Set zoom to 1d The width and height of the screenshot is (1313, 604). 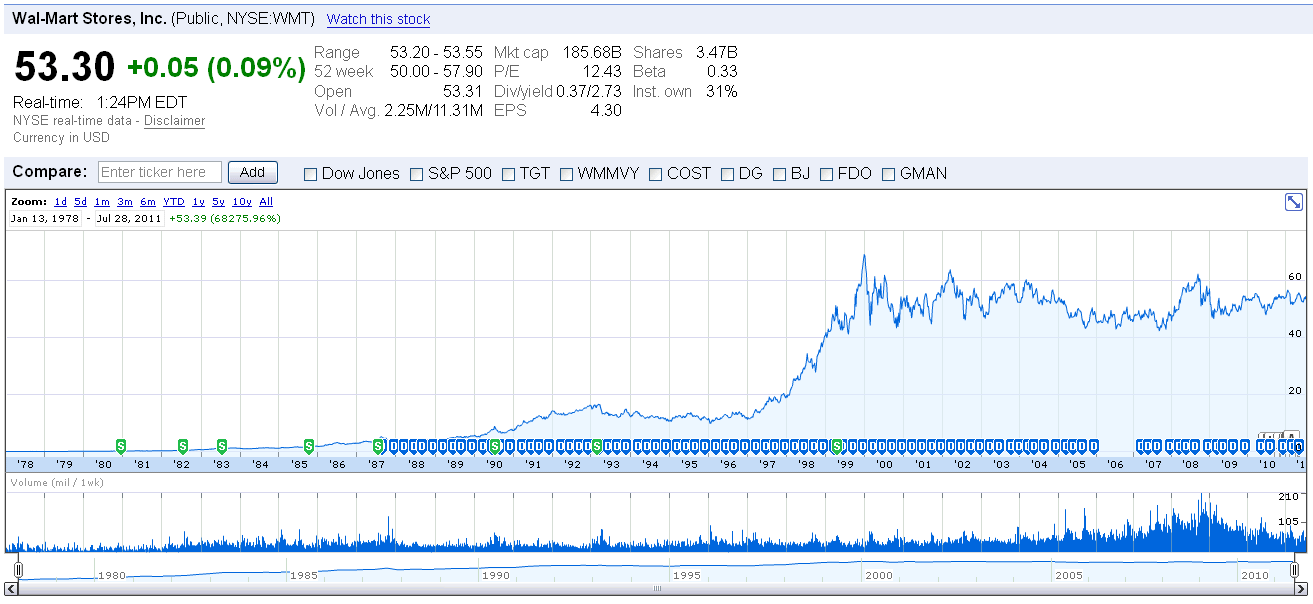click(61, 201)
